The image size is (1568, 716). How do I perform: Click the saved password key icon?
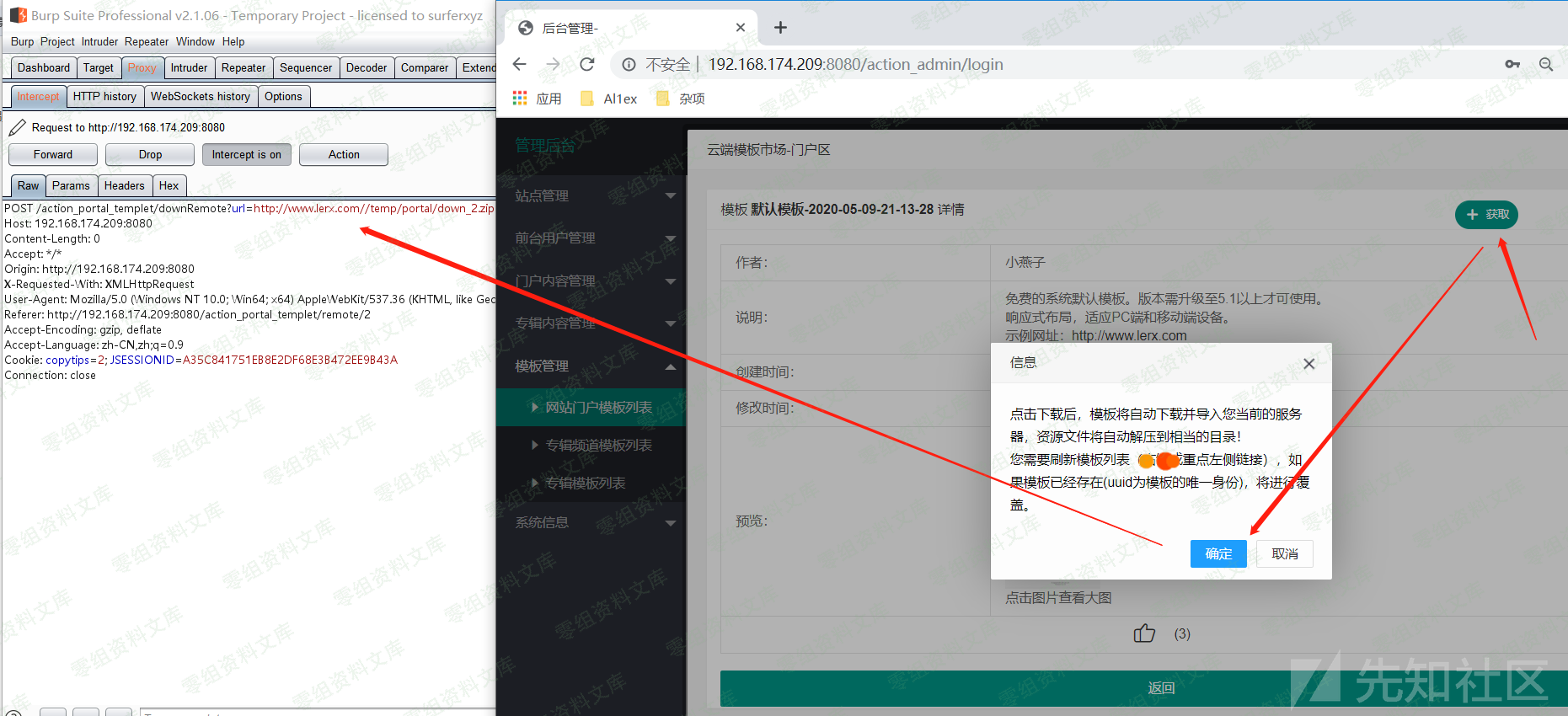(1512, 65)
